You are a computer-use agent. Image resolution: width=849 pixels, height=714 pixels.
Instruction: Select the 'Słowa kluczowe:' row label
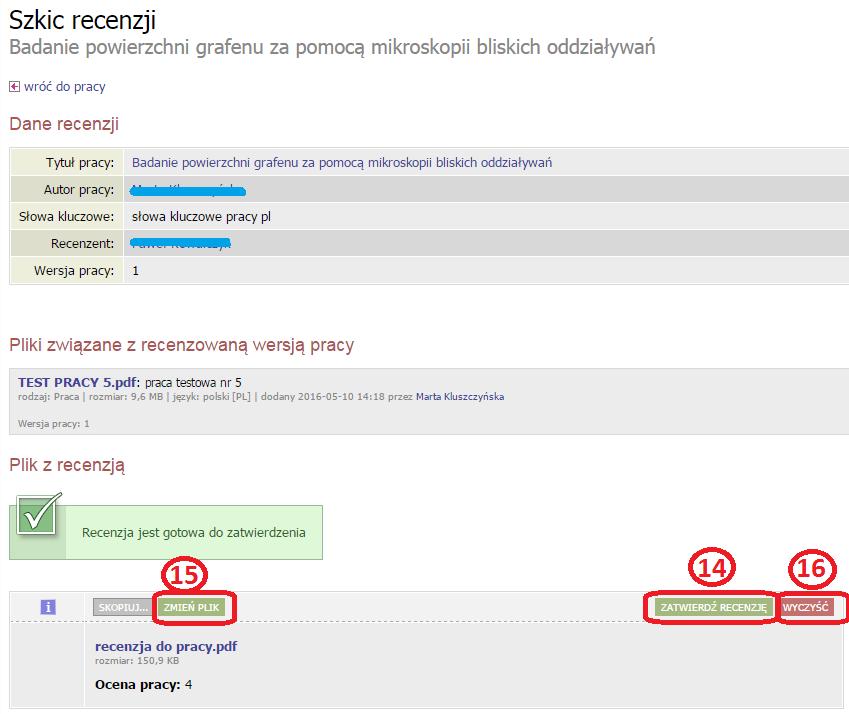(x=67, y=217)
